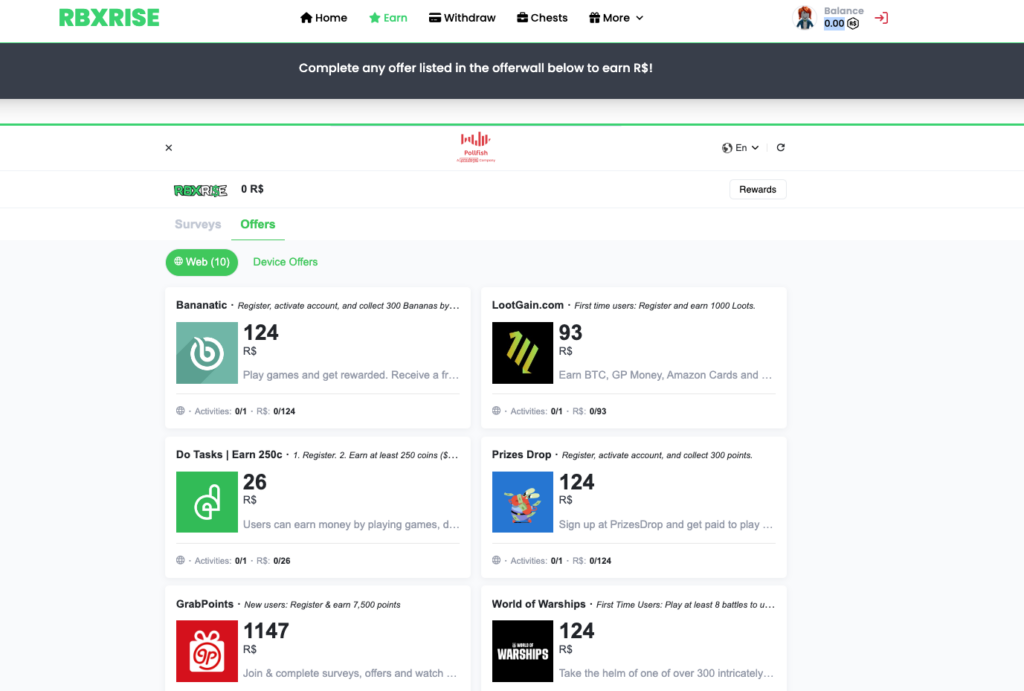Open the Bananatic offer title
Viewport: 1024px width, 691px height.
pyautogui.click(x=201, y=305)
